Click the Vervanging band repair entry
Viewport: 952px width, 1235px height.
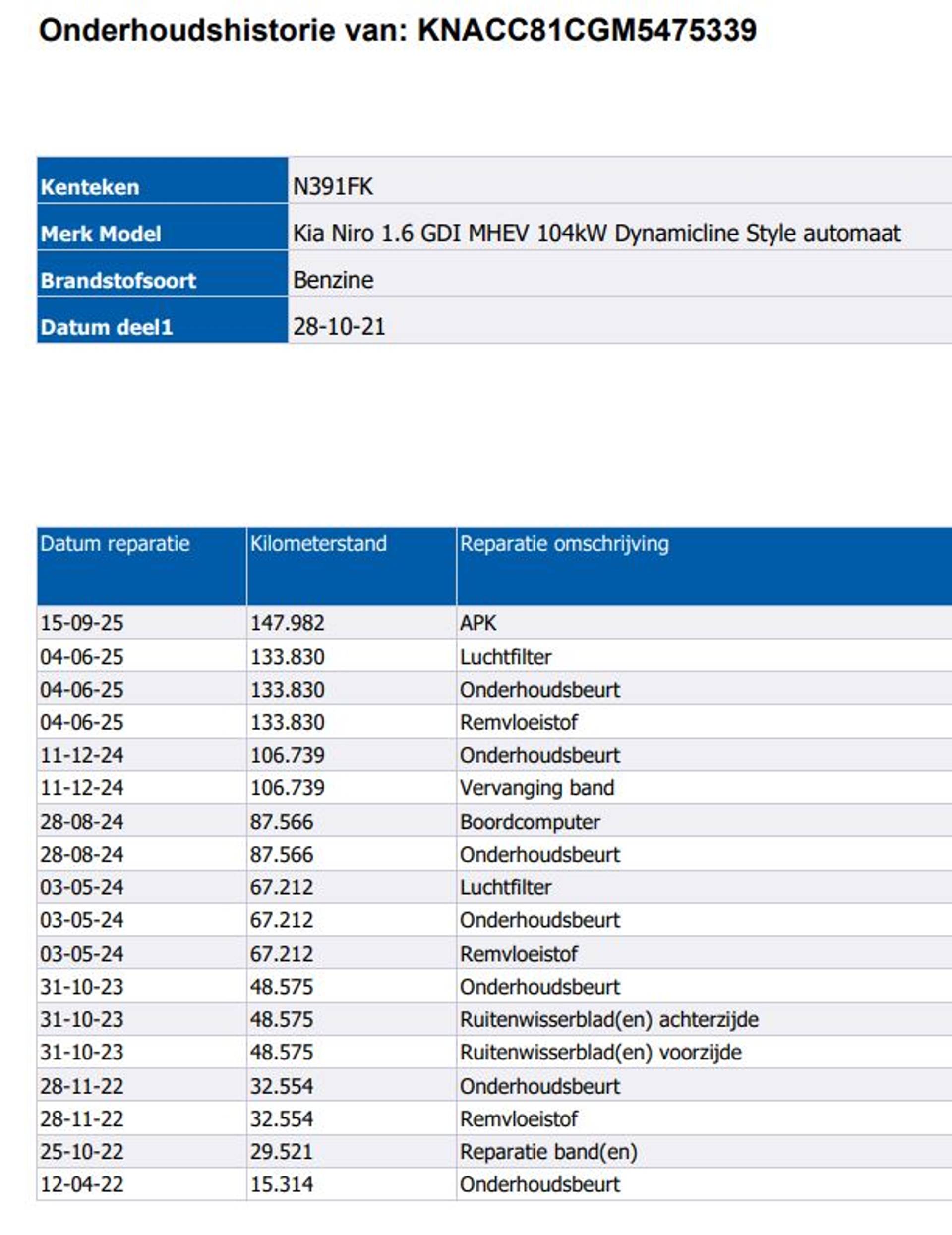tap(536, 788)
